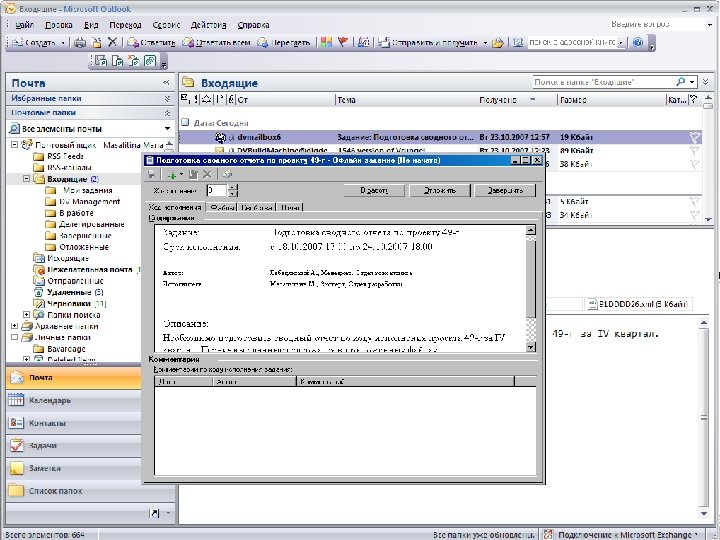Click the 'Отложить' button in task window
The image size is (720, 540).
tap(440, 191)
